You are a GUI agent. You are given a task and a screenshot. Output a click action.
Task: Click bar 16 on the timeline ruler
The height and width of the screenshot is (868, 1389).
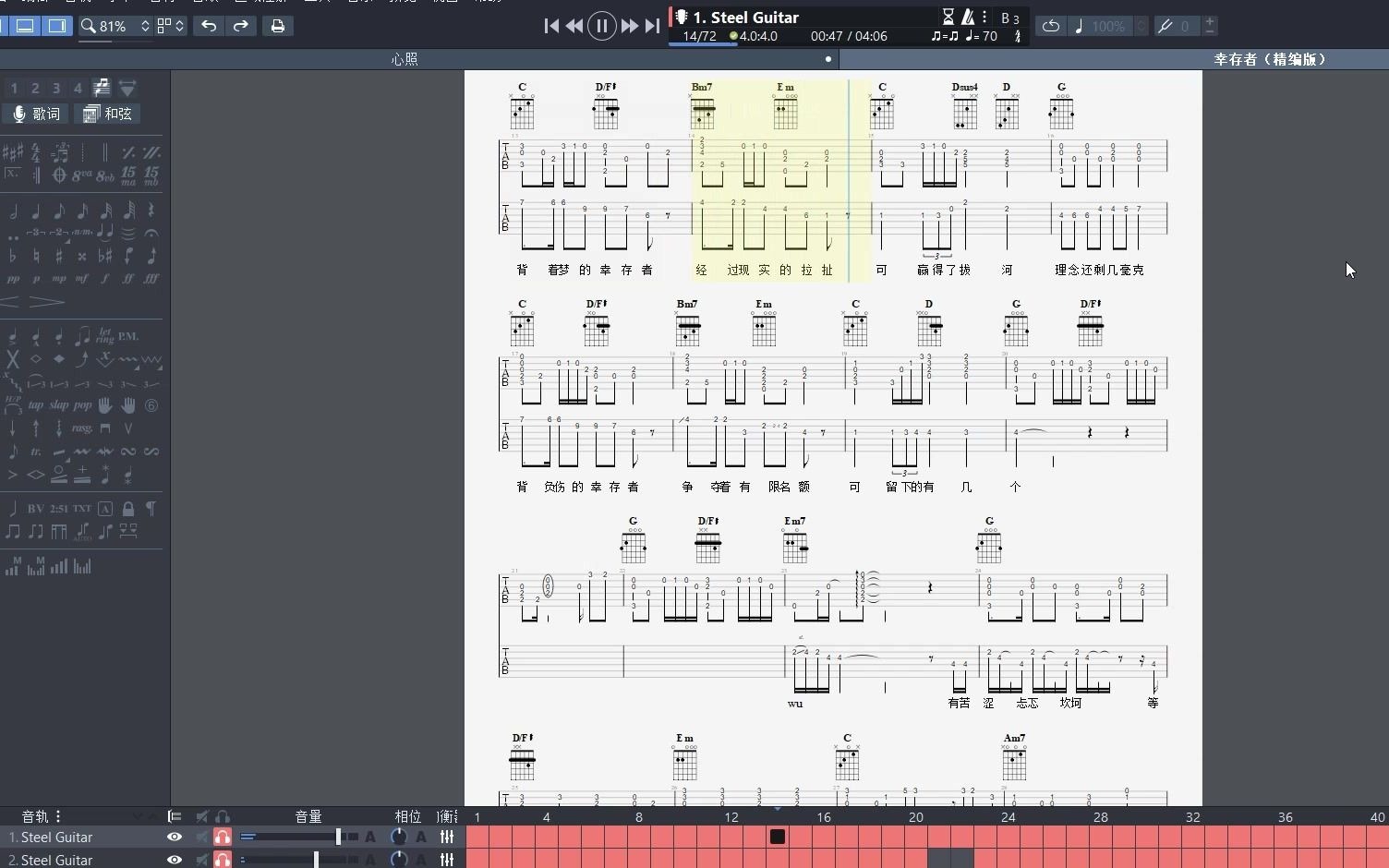824,817
